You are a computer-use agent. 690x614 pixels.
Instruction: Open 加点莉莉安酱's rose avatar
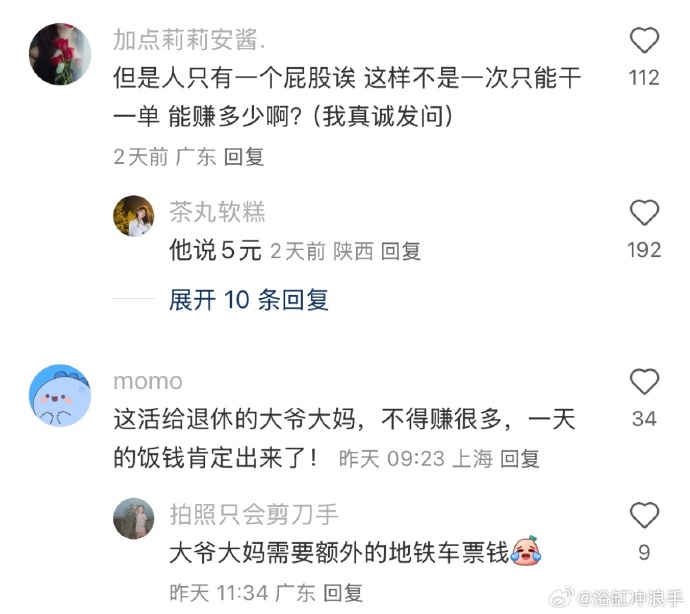60,54
